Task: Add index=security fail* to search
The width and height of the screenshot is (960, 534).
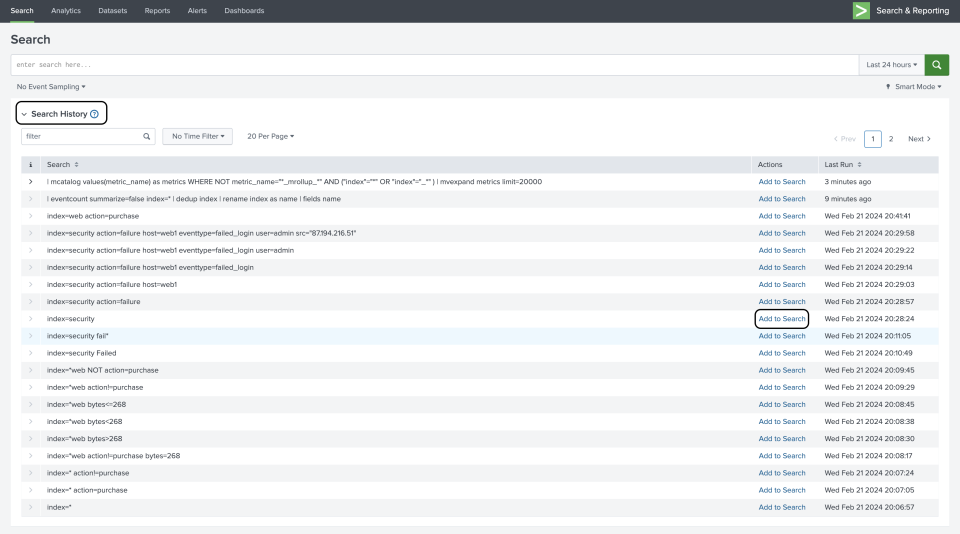Action: tap(782, 336)
